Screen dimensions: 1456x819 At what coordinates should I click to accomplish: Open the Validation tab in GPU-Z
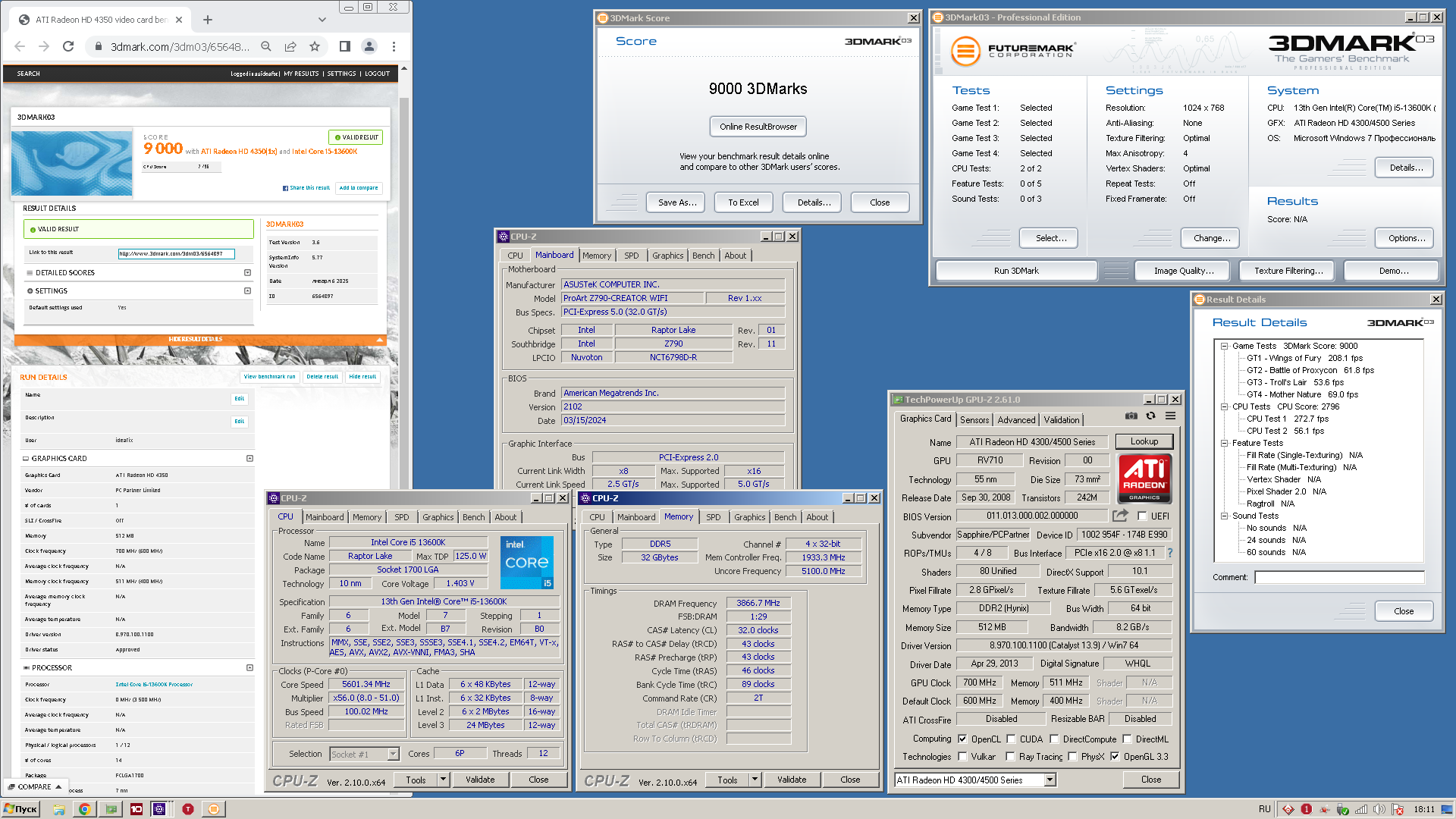[x=1062, y=420]
